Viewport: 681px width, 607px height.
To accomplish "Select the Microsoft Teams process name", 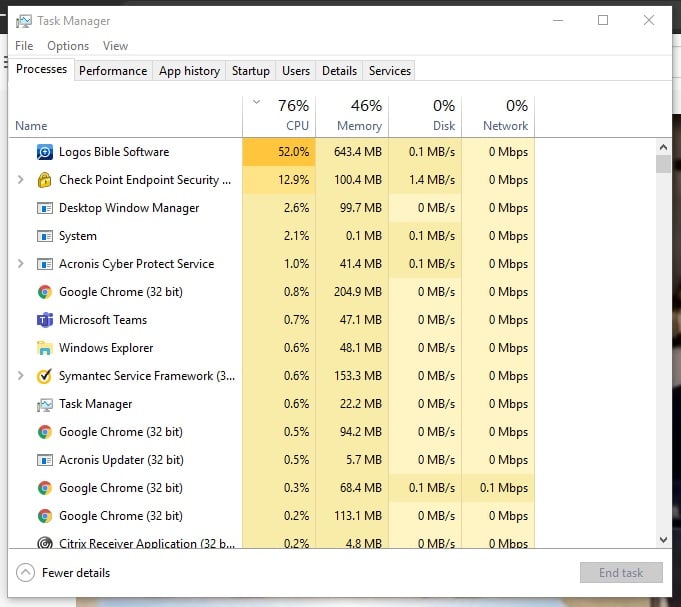I will point(103,320).
